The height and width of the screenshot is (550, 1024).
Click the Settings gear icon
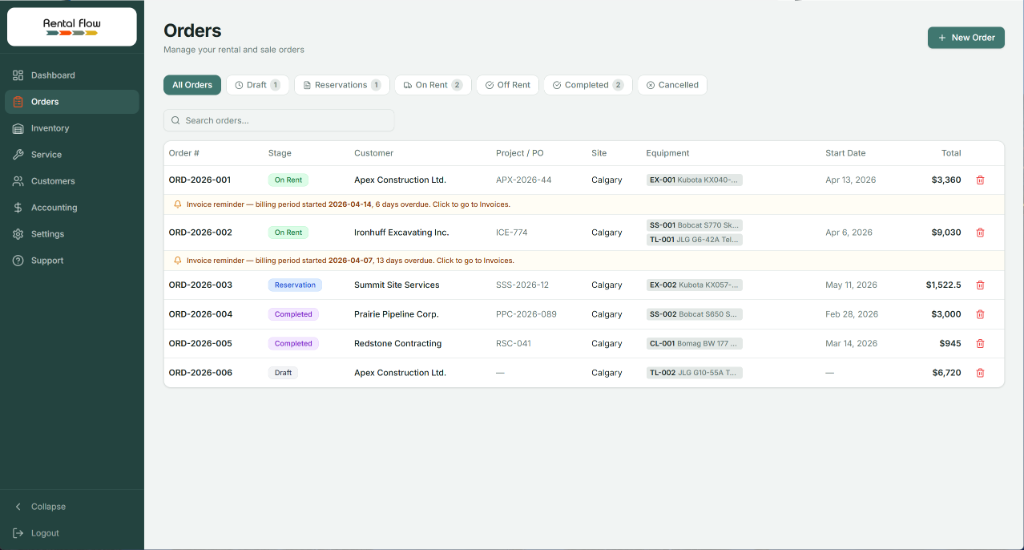coord(18,234)
